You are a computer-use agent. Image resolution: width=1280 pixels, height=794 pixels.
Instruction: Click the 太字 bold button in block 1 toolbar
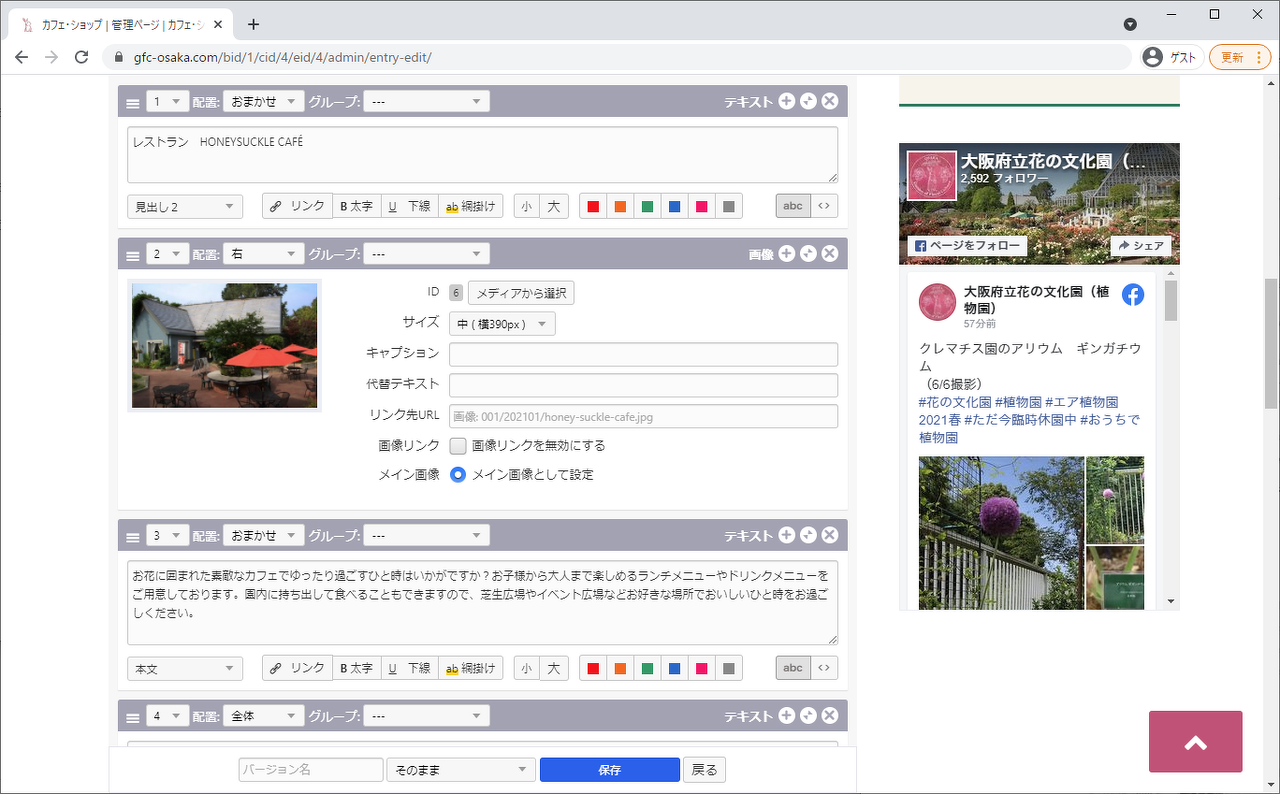pos(356,206)
